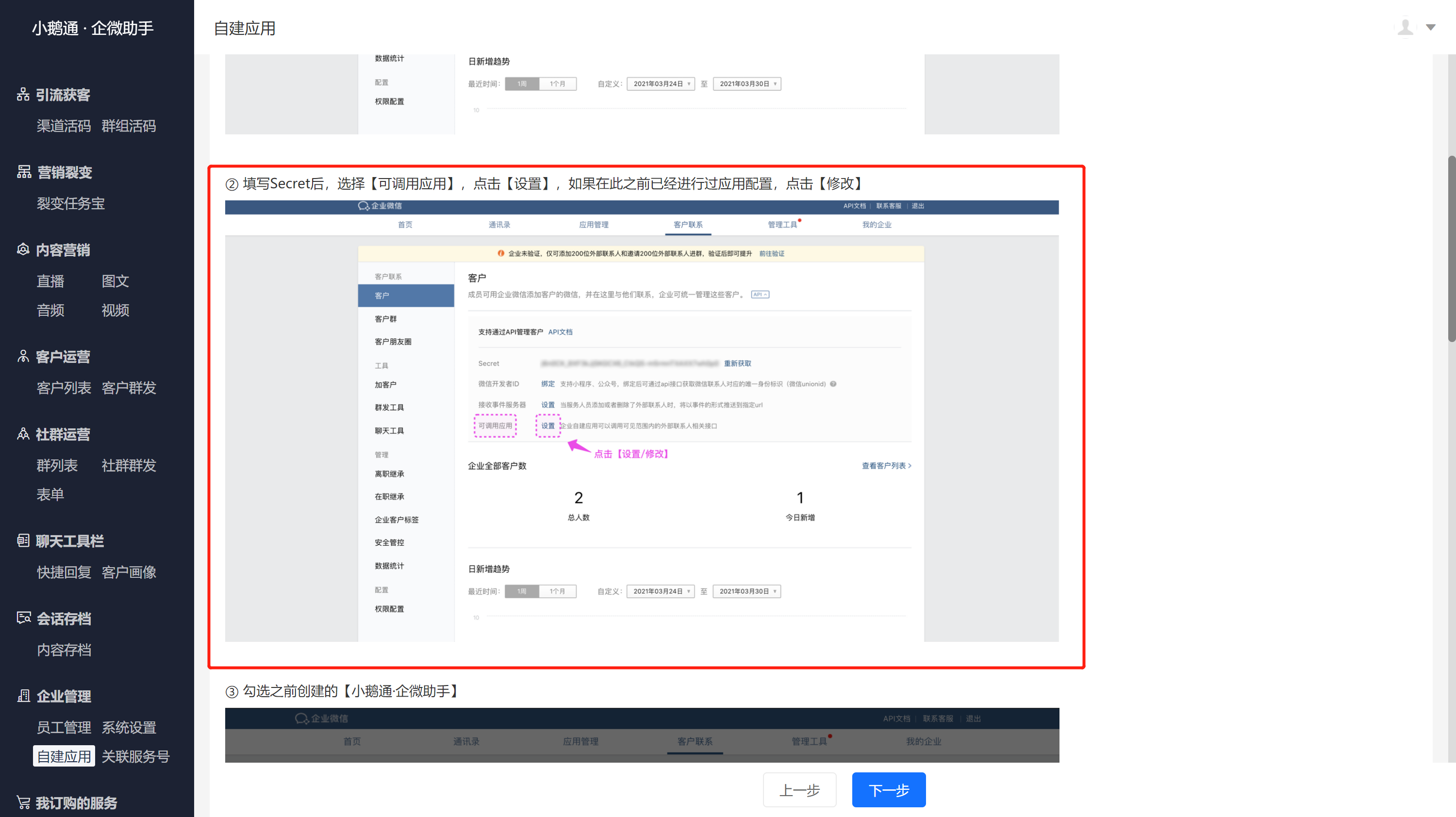
Task: Click the 客户运营 section heading
Action: 63,356
